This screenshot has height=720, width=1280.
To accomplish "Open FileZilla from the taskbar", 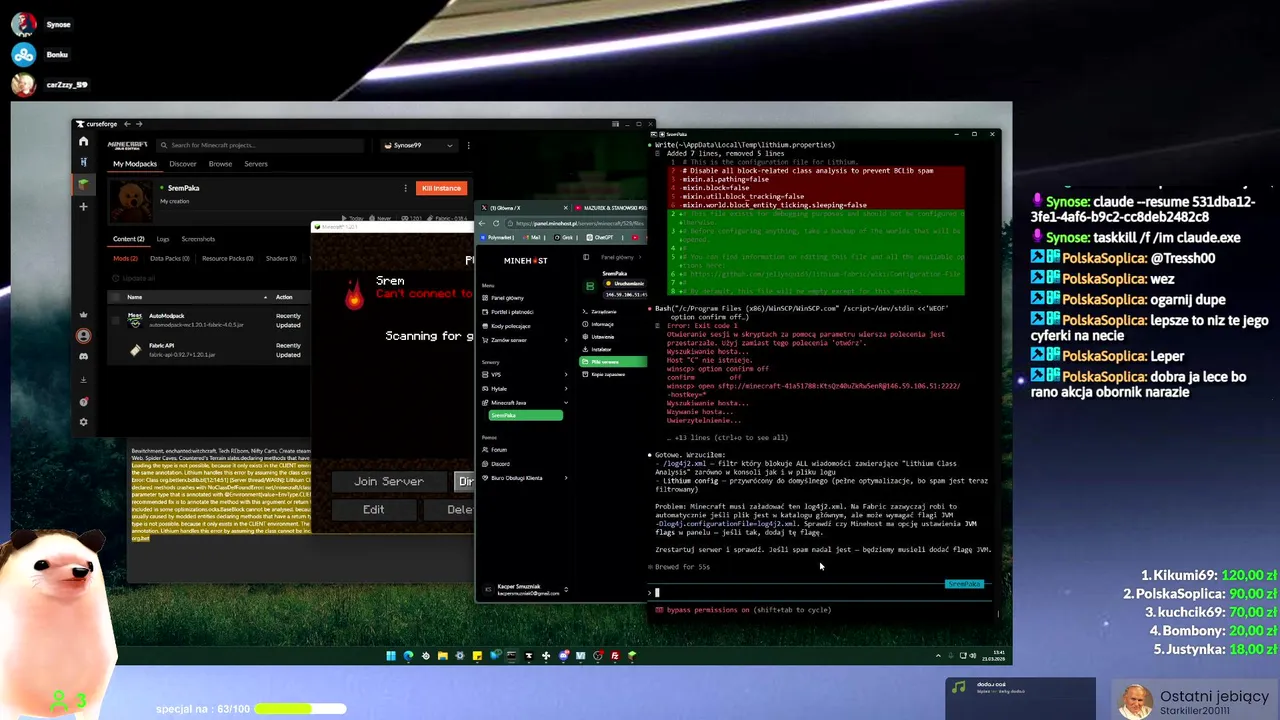I will coord(615,656).
